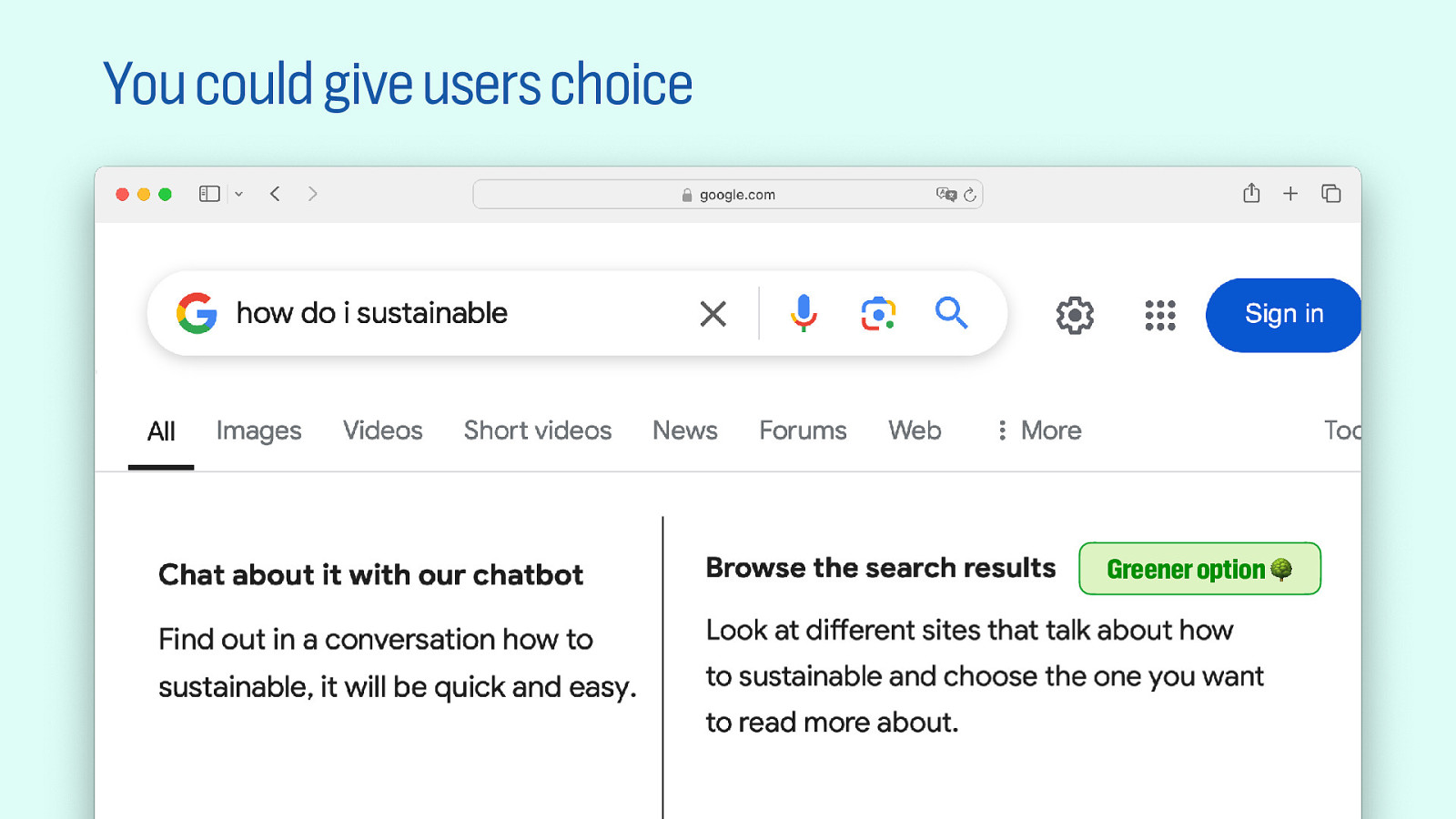
Task: Click text 'Look at different sites that talk about how'
Action: tap(969, 631)
